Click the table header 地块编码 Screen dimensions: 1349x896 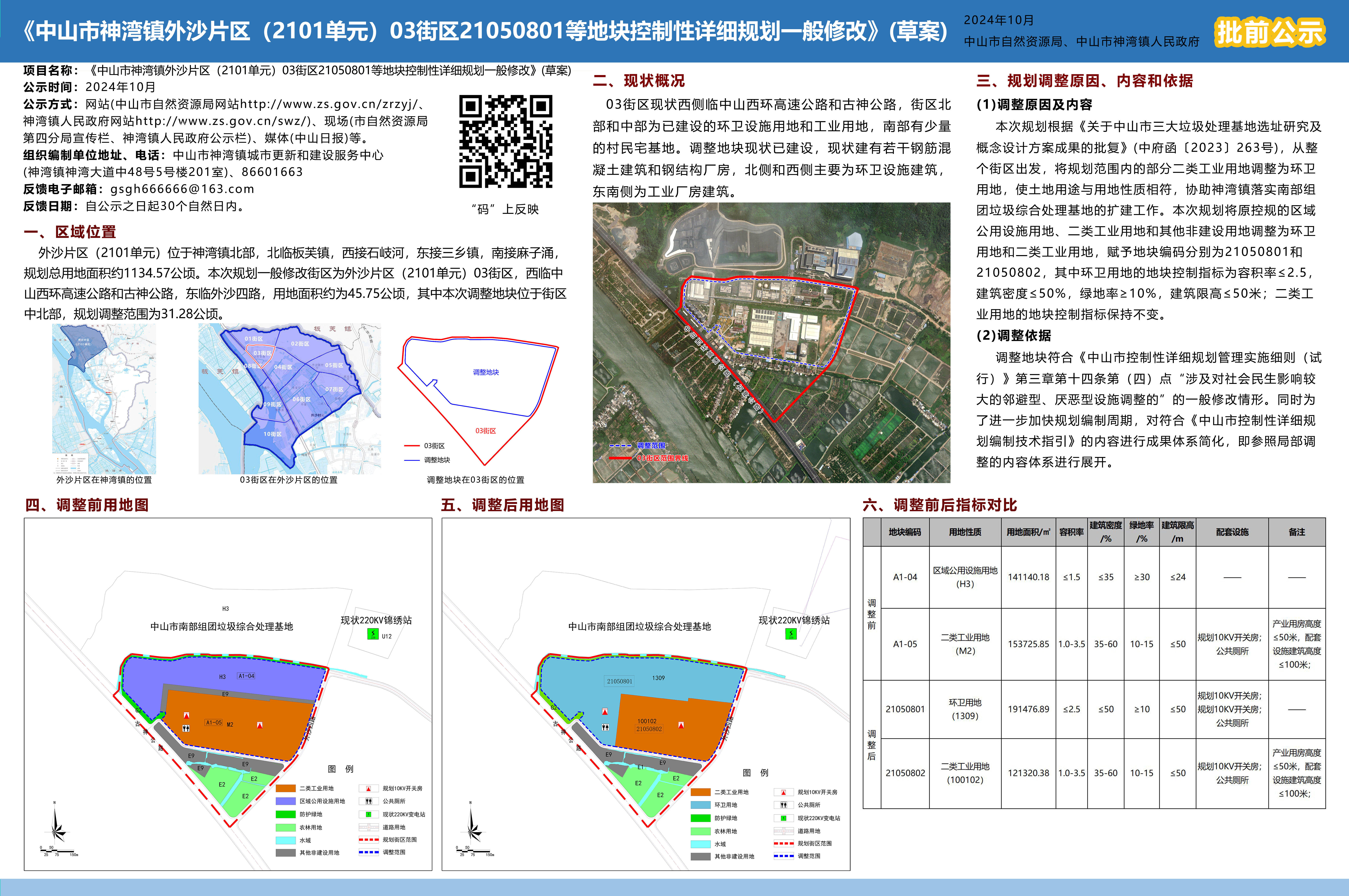coord(905,532)
